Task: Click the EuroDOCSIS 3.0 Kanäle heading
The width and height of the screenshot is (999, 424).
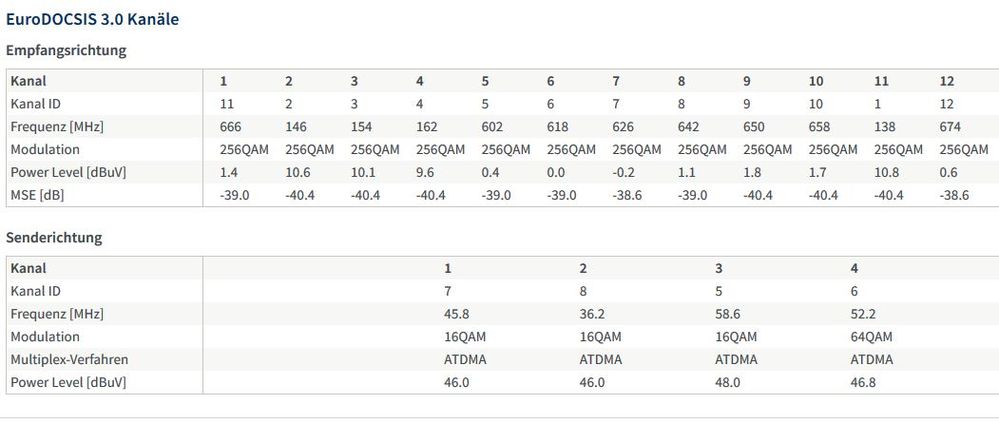Action: (93, 19)
